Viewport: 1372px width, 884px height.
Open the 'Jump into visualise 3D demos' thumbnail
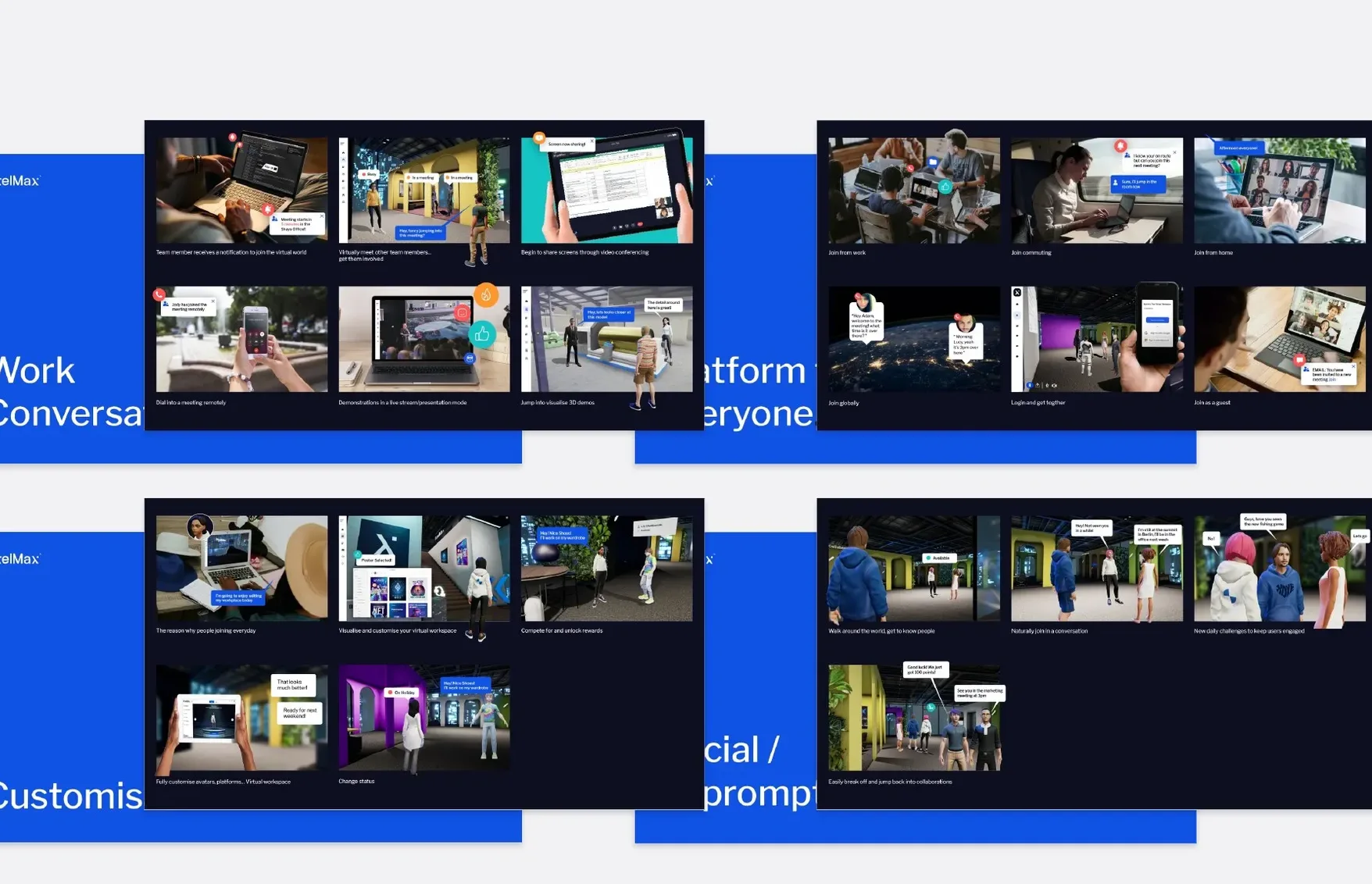point(606,339)
